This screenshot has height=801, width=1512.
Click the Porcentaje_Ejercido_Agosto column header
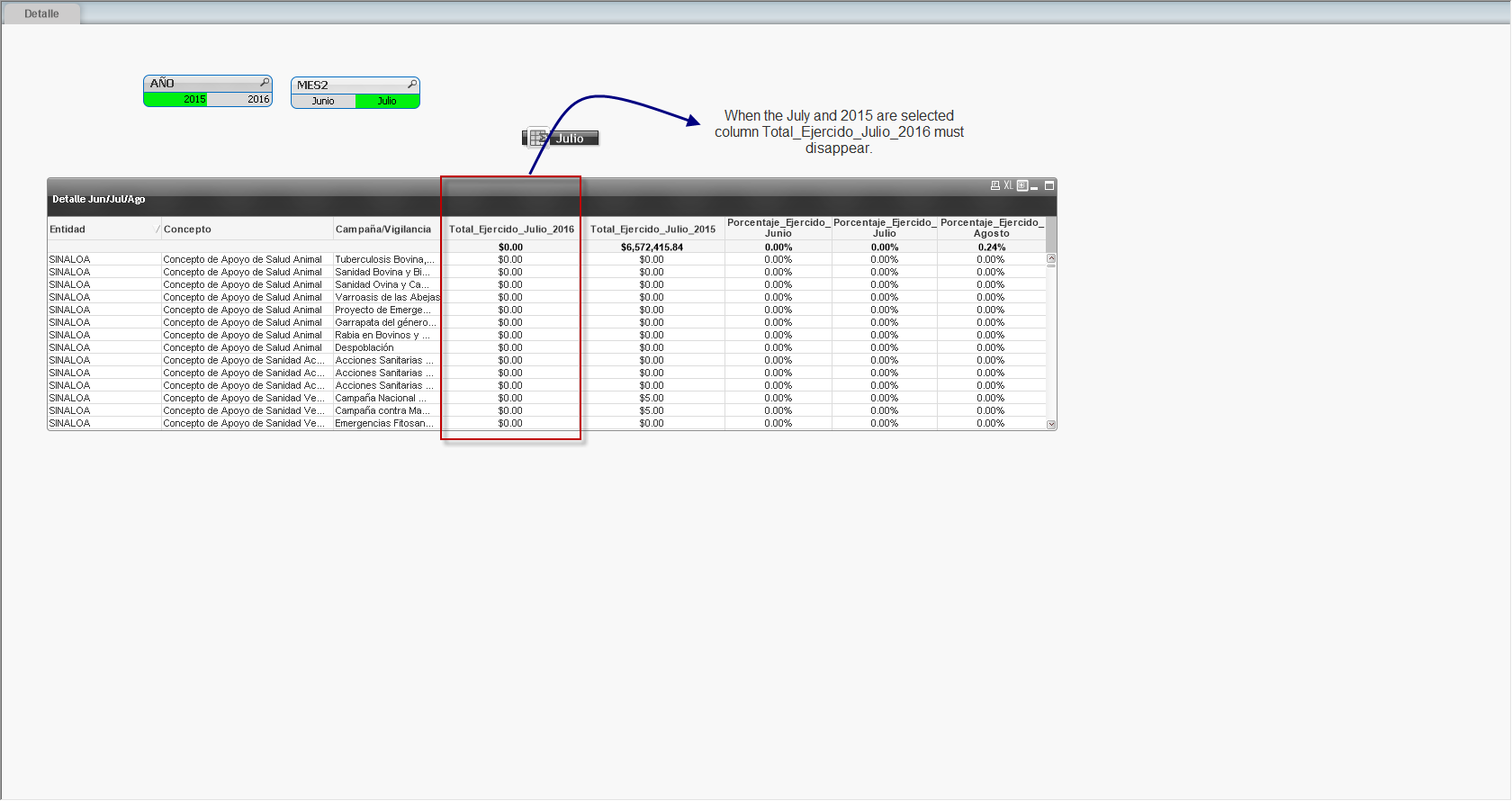click(x=992, y=228)
